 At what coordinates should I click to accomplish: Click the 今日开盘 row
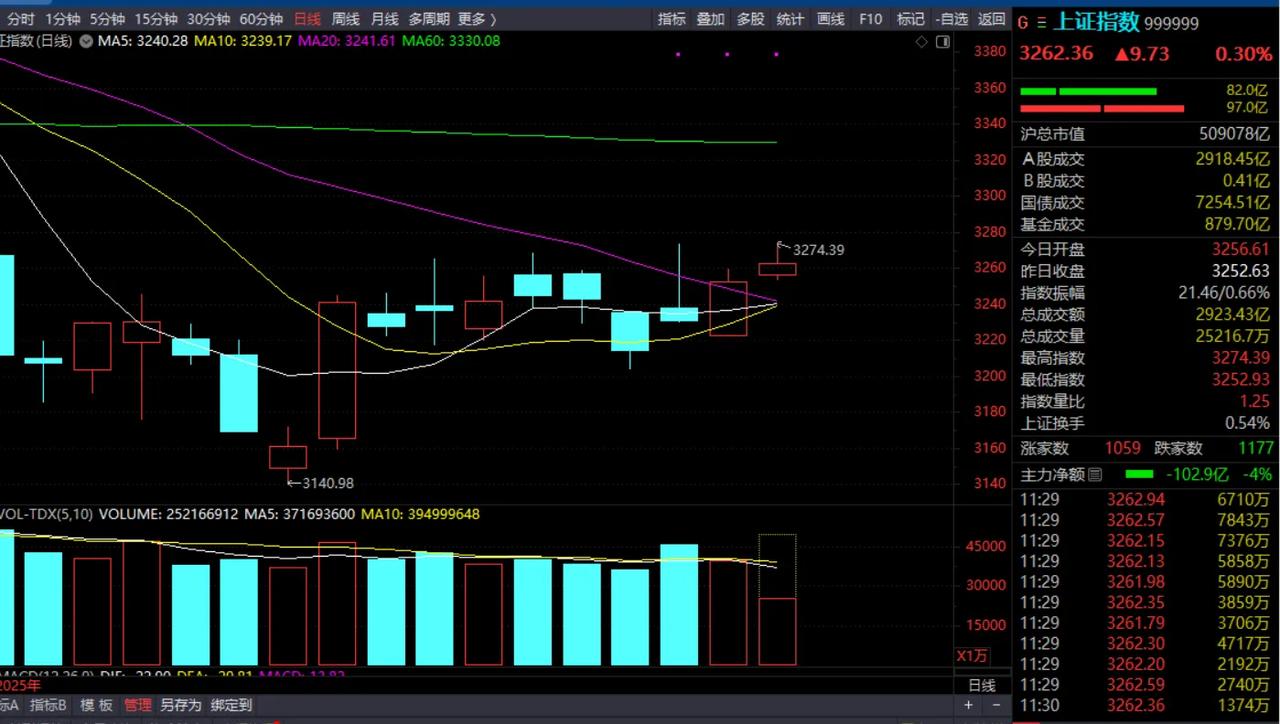[1145, 249]
